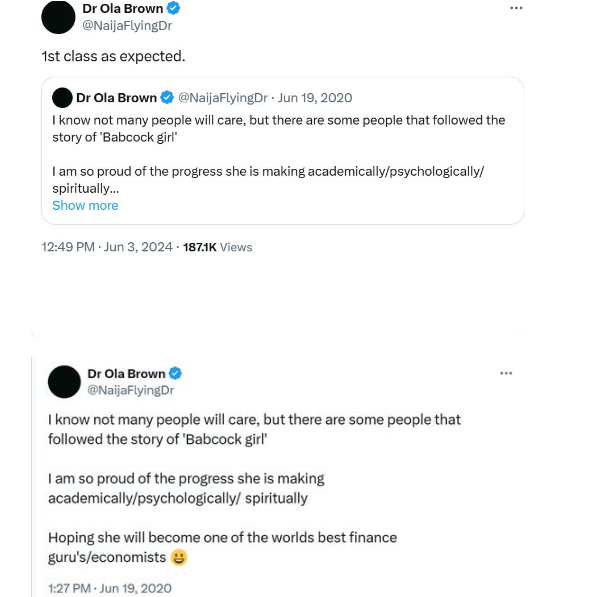
Task: Open the bottom tweet's three-dot menu
Action: click(506, 373)
